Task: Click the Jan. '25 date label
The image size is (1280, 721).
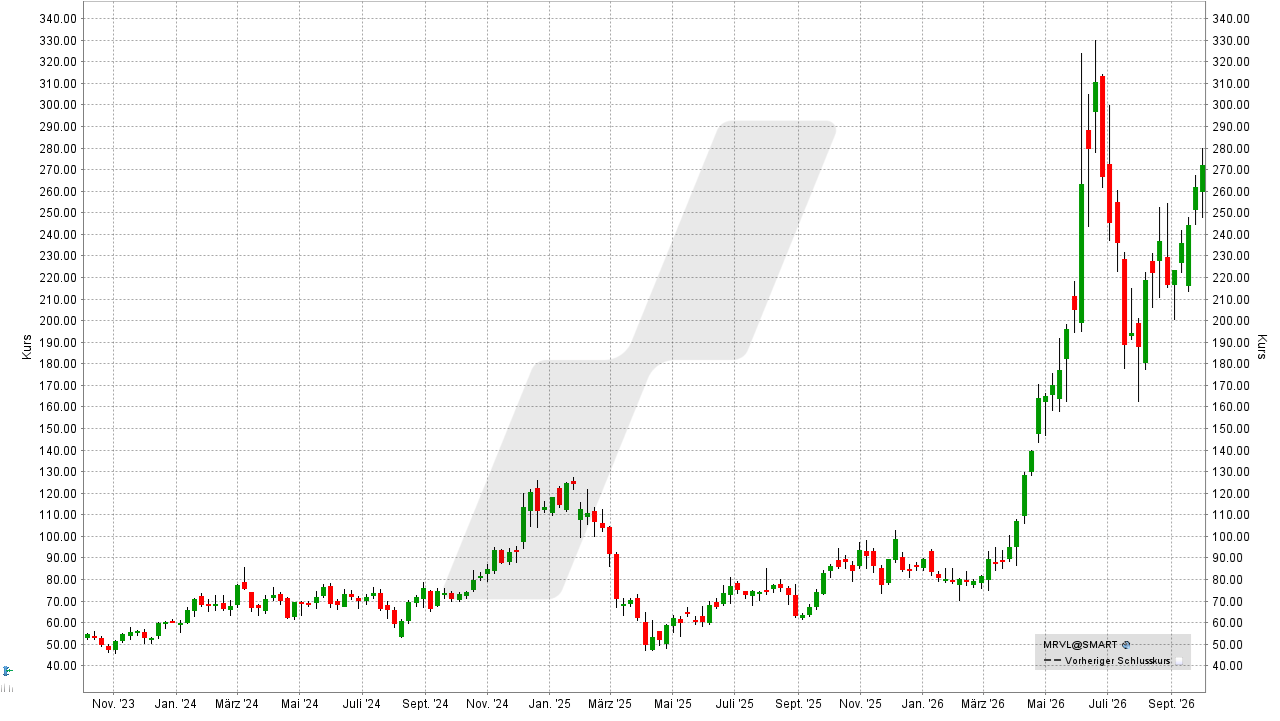Action: tap(549, 704)
